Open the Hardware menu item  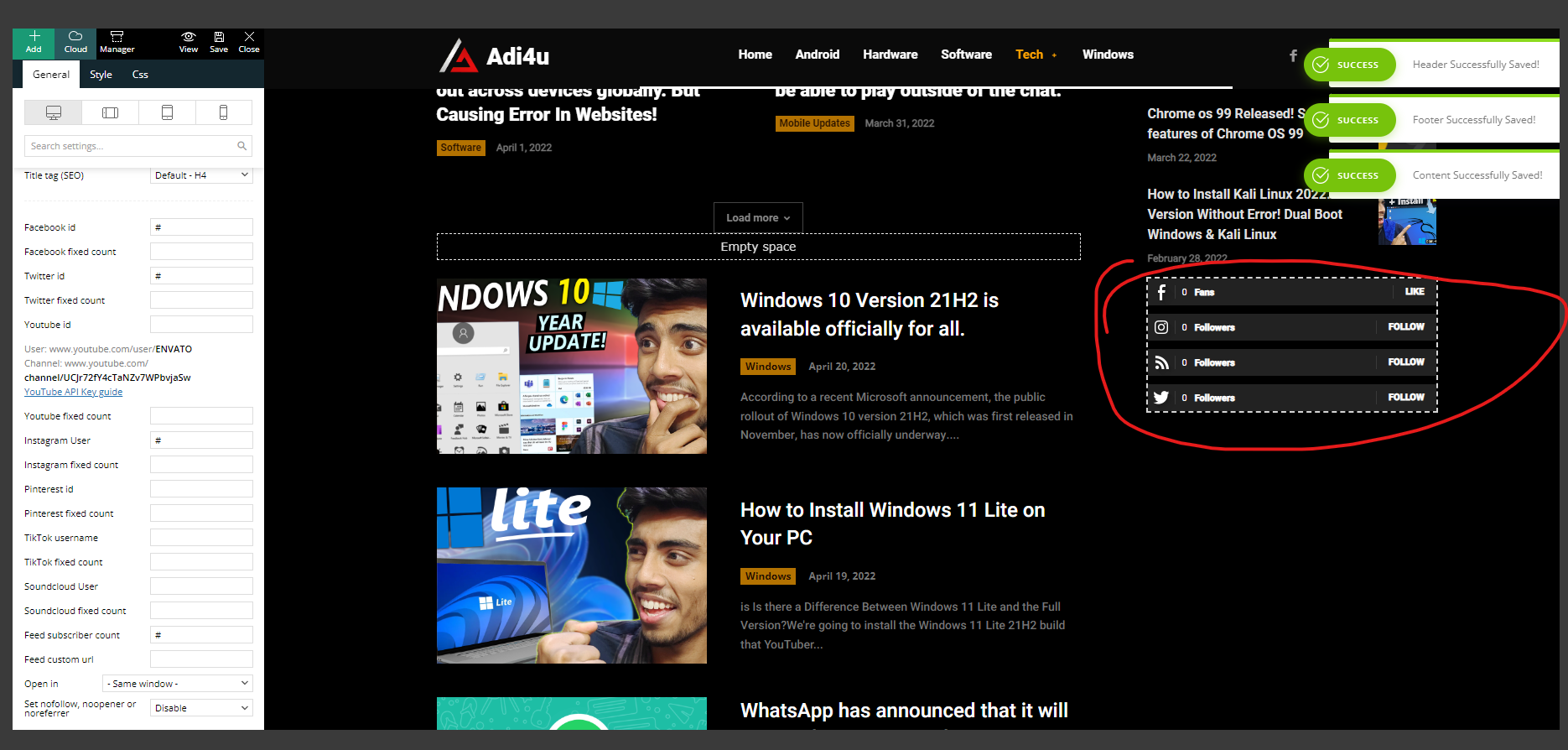(890, 55)
